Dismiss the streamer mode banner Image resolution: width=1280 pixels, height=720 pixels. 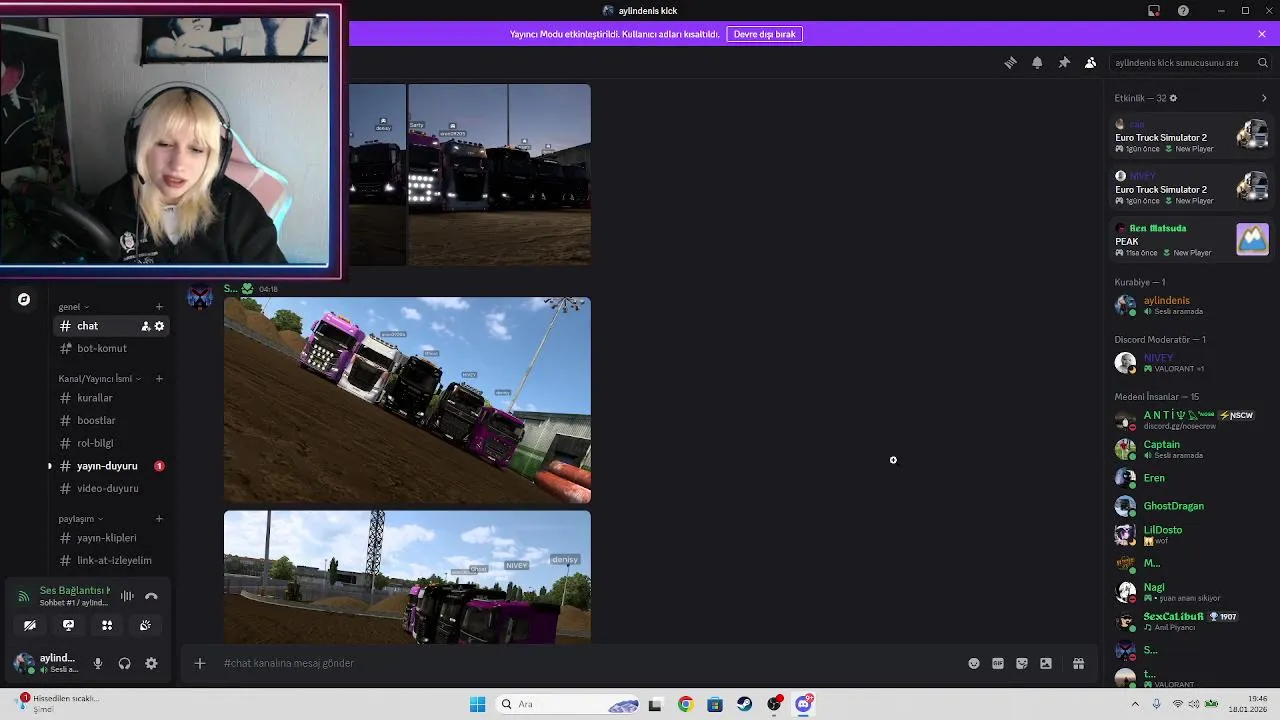(1262, 34)
